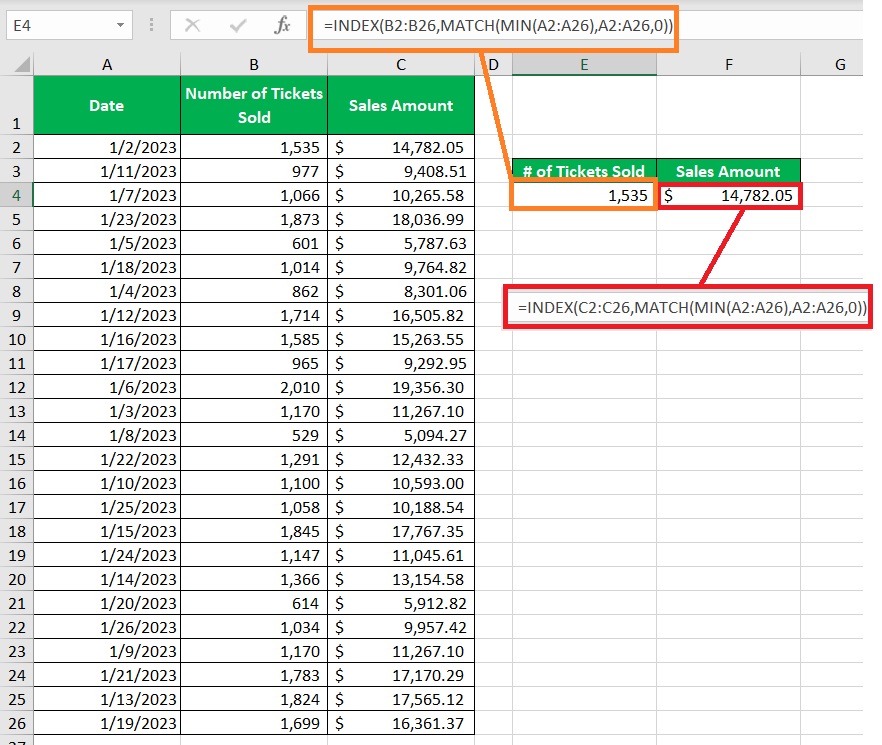882x745 pixels.
Task: Select sales cell 8,301.06
Action: tap(400, 291)
